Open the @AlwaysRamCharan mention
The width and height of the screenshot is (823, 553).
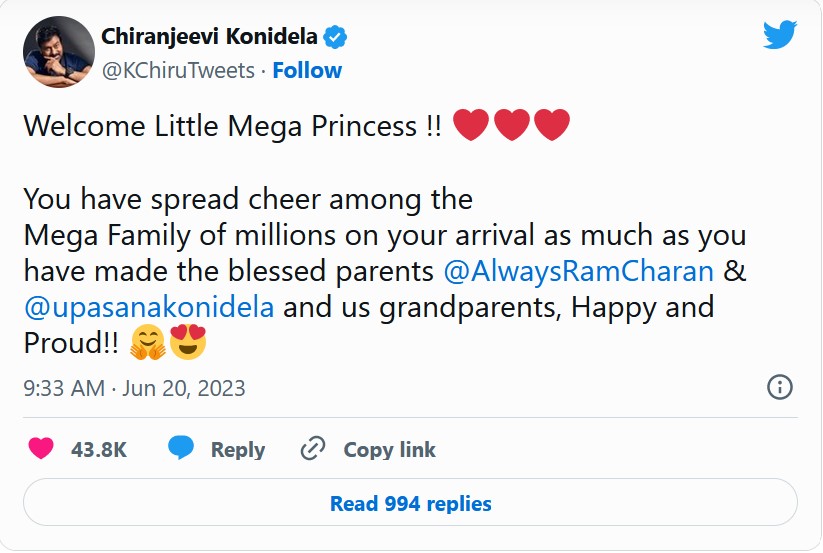click(577, 271)
